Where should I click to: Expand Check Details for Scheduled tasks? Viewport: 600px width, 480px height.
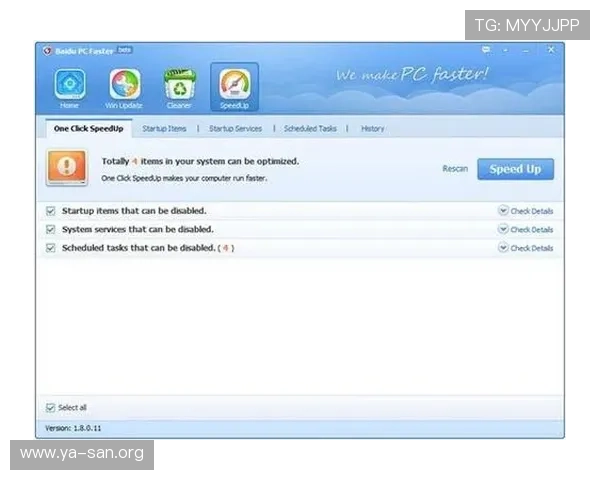tap(525, 248)
